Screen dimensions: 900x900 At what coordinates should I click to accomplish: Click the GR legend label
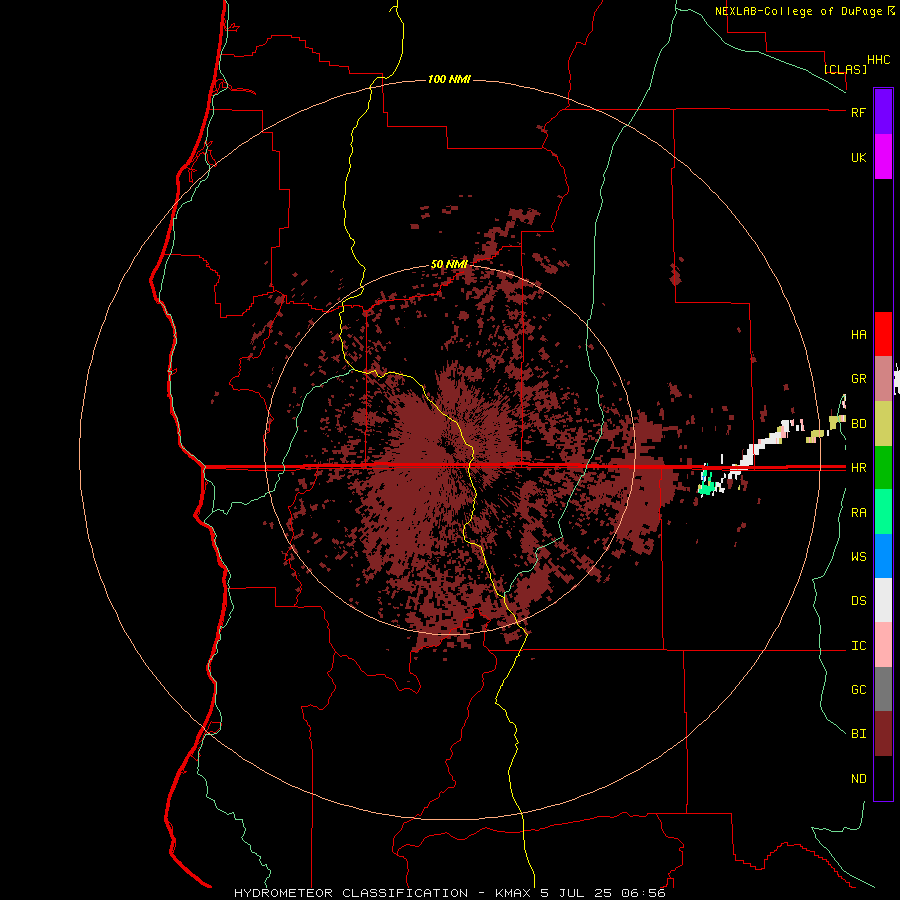pos(858,379)
